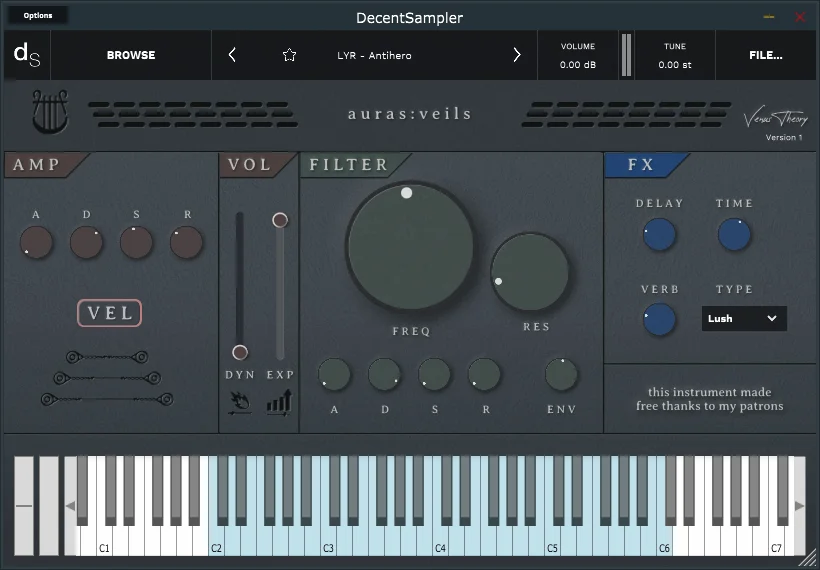Open the reverb TYPE Lush dropdown
This screenshot has width=820, height=570.
click(x=744, y=318)
